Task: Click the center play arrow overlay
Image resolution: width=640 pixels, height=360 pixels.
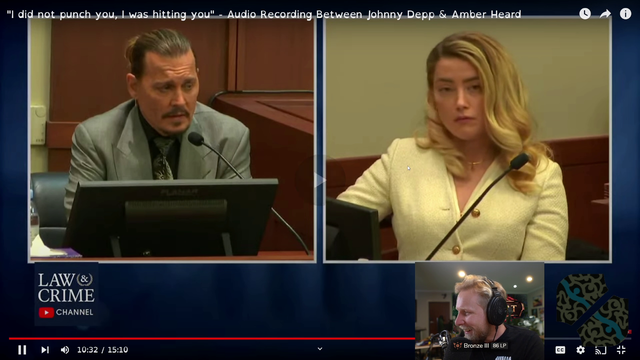Action: point(320,180)
